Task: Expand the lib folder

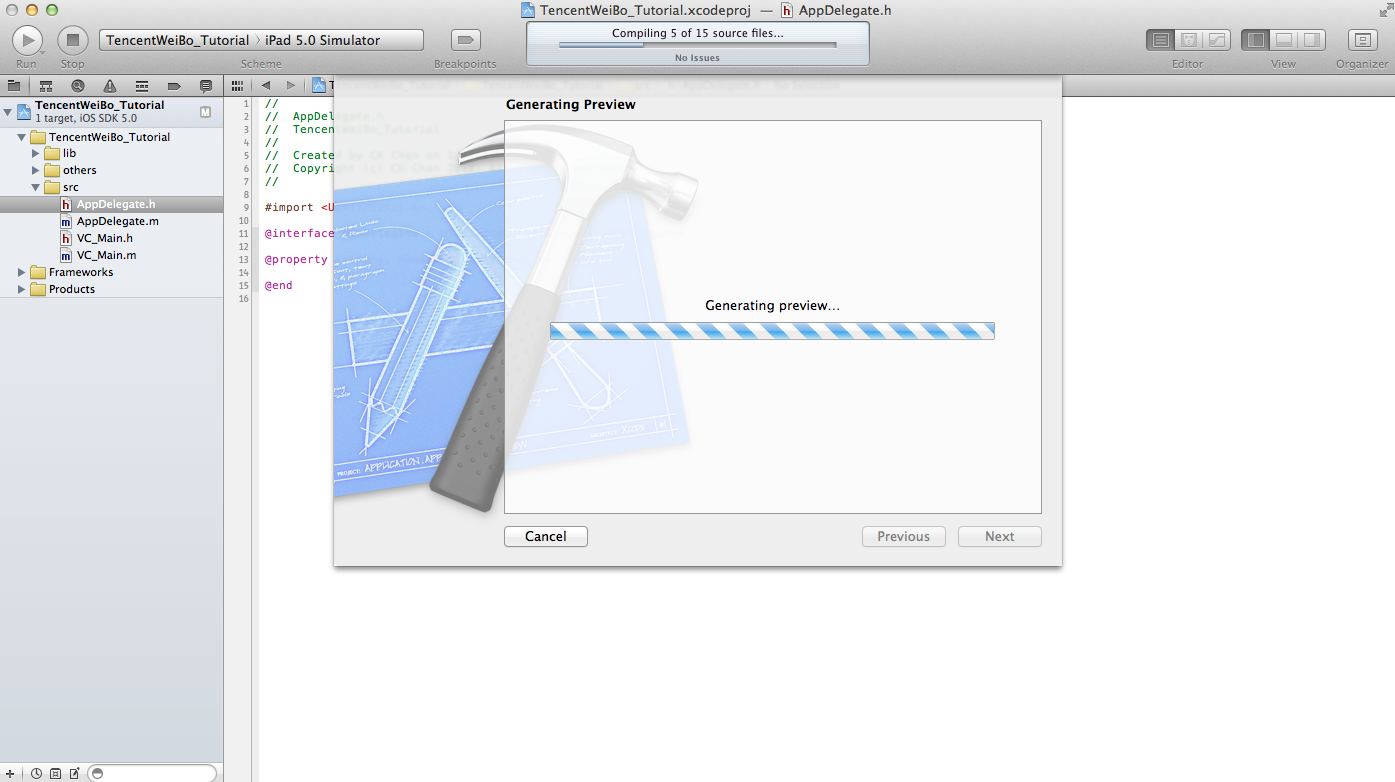Action: [36, 154]
